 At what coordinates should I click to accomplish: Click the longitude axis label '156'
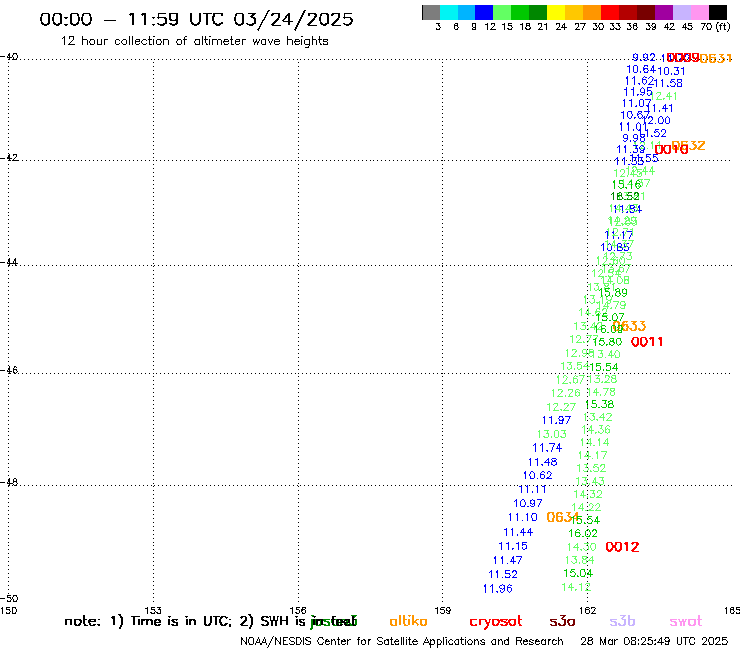click(x=298, y=610)
